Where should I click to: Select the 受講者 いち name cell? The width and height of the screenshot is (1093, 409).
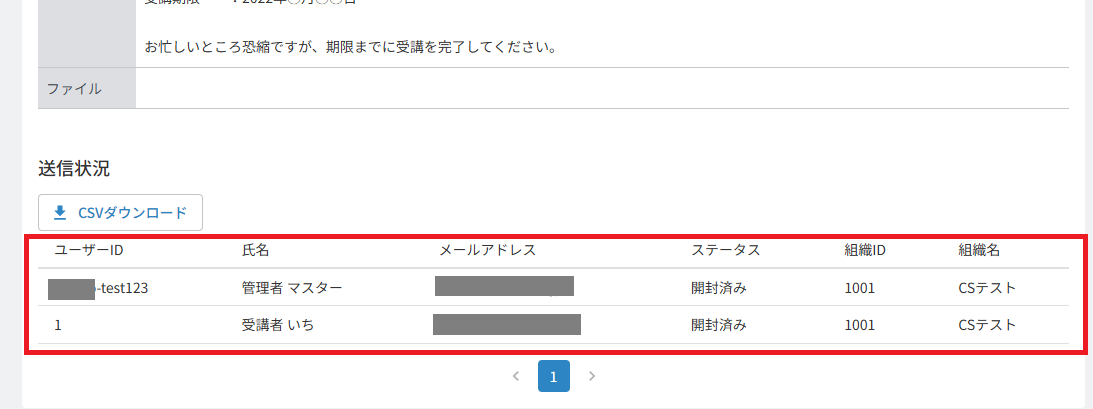[x=277, y=325]
